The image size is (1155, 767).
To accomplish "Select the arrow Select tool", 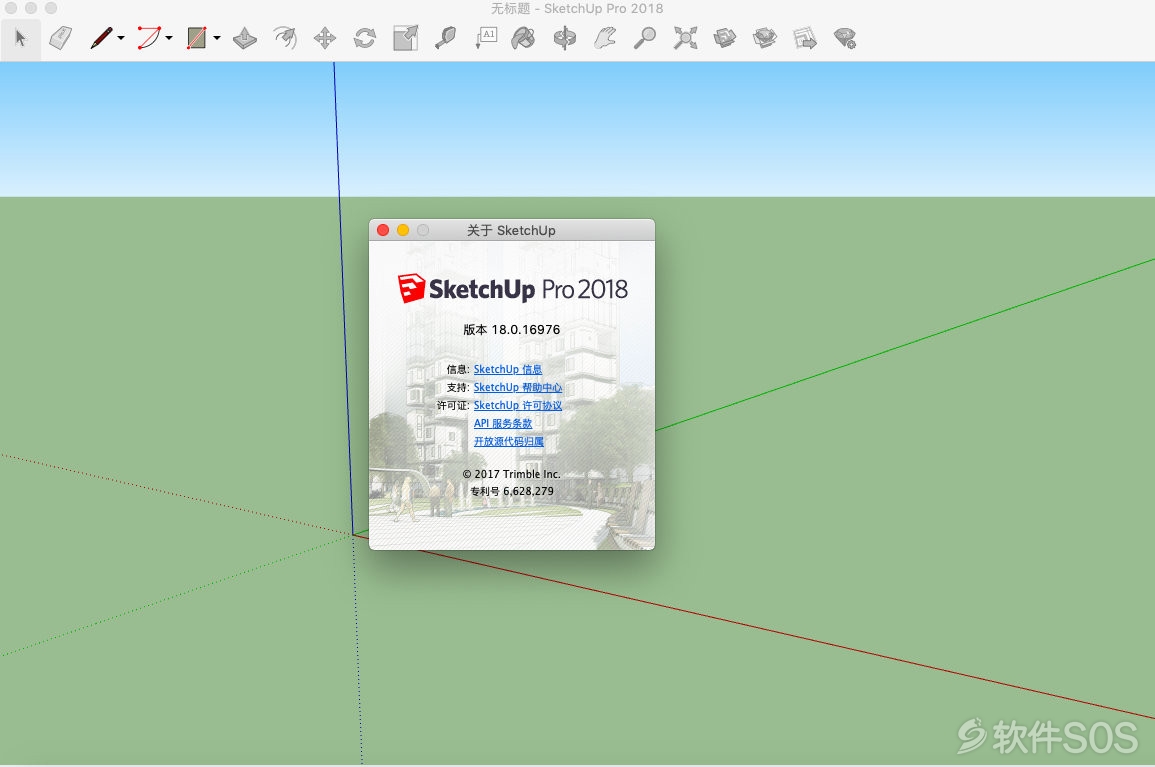I will (21, 38).
